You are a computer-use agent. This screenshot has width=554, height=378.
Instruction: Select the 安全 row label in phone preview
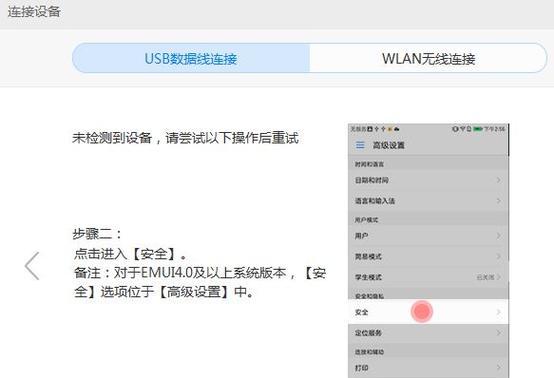(361, 312)
